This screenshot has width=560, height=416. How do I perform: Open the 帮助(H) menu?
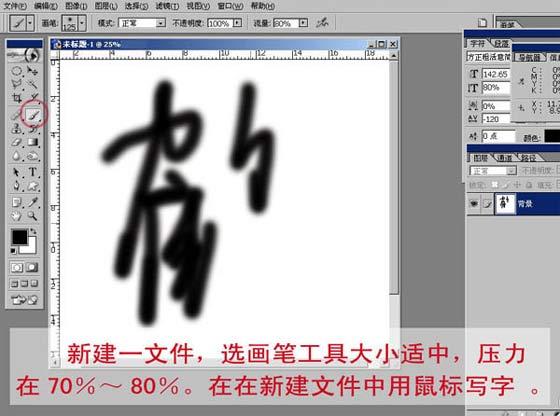coord(262,6)
